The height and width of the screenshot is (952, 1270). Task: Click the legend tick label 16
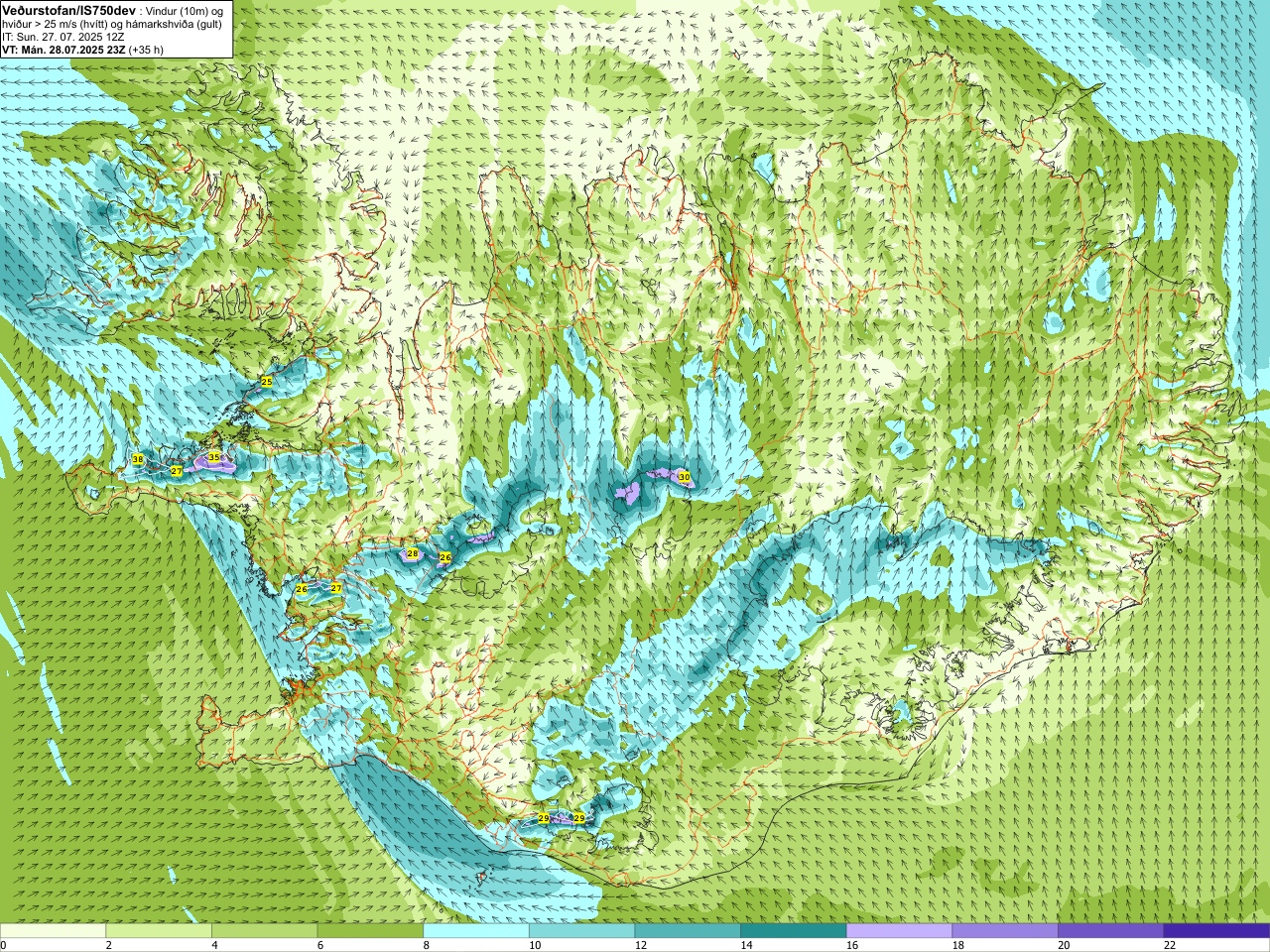pos(852,946)
